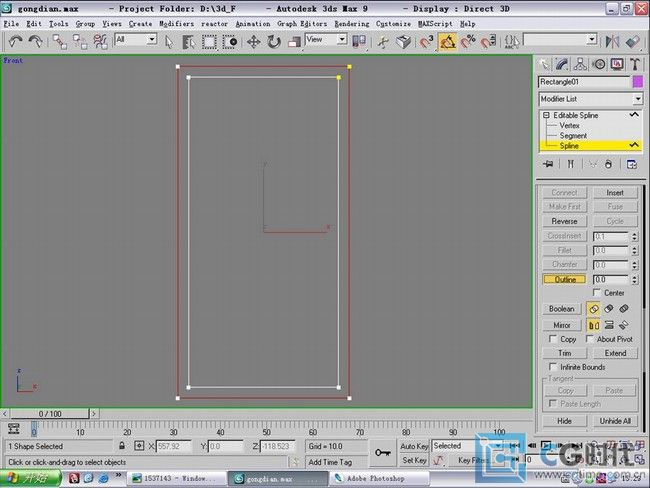Viewport: 650px width, 488px height.
Task: Enable the About Pivot checkbox
Action: pyautogui.click(x=589, y=339)
